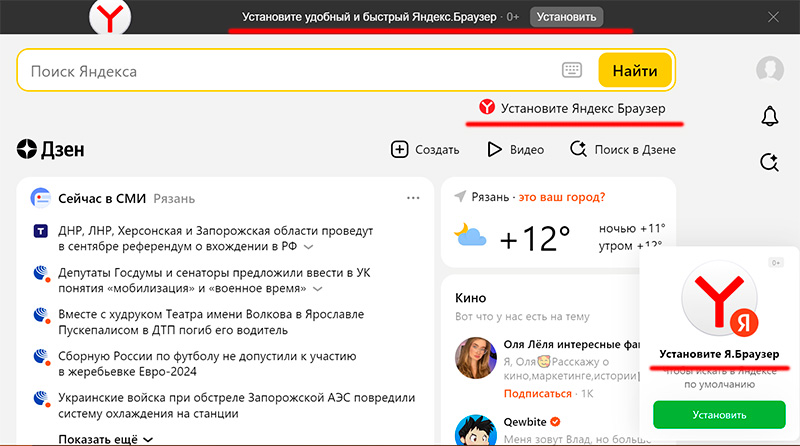Focus the 'Поиск Яндекса' search field
The width and height of the screenshot is (800, 446).
(290, 71)
